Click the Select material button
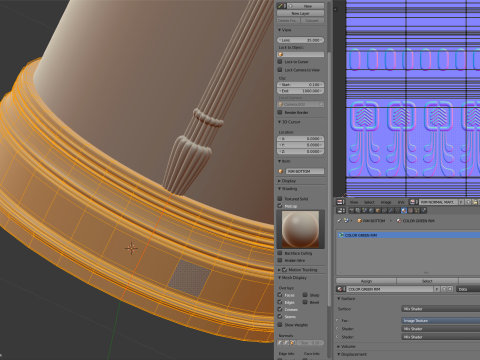The height and width of the screenshot is (360, 480). click(x=427, y=281)
